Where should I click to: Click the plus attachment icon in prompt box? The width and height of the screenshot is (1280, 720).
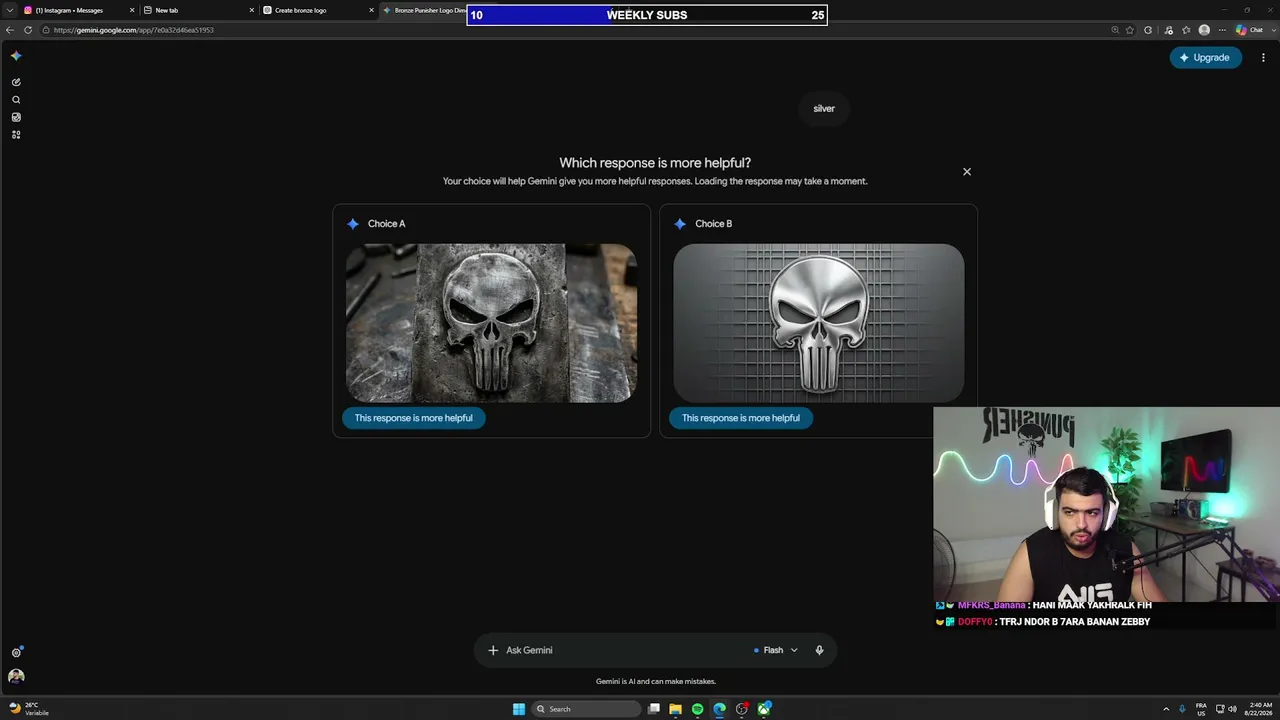(492, 650)
